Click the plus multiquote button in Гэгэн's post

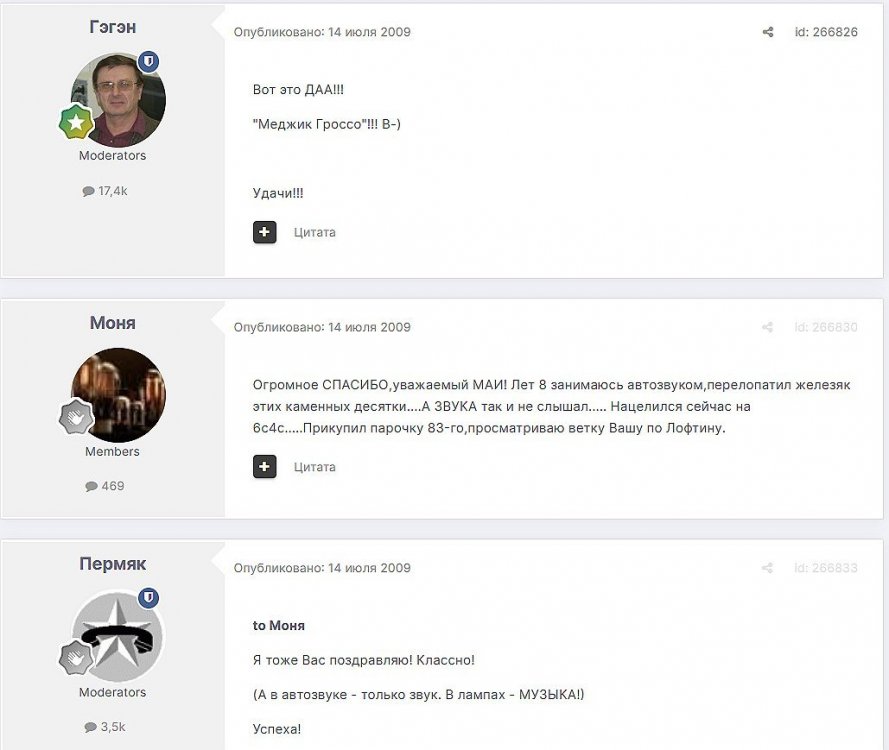pos(264,232)
